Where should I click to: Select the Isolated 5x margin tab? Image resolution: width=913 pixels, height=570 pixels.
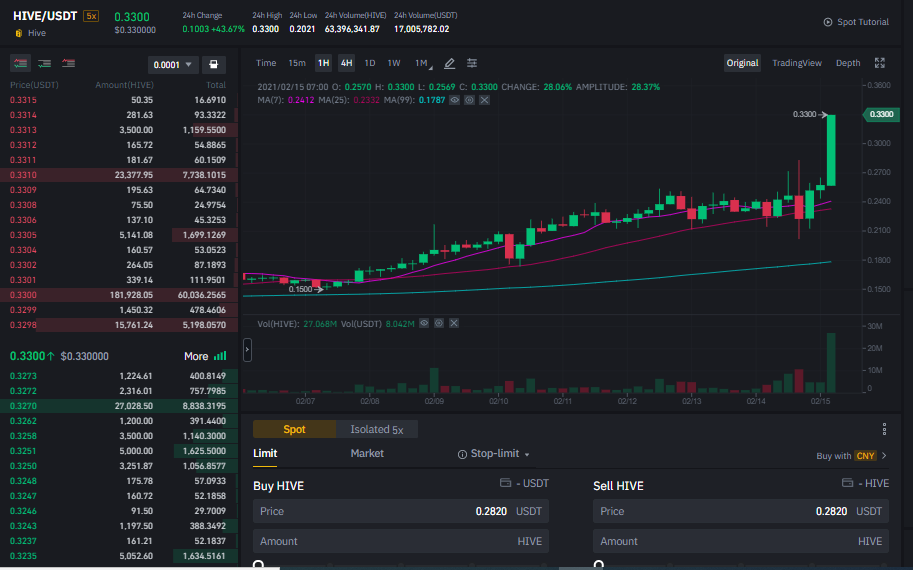coord(377,429)
